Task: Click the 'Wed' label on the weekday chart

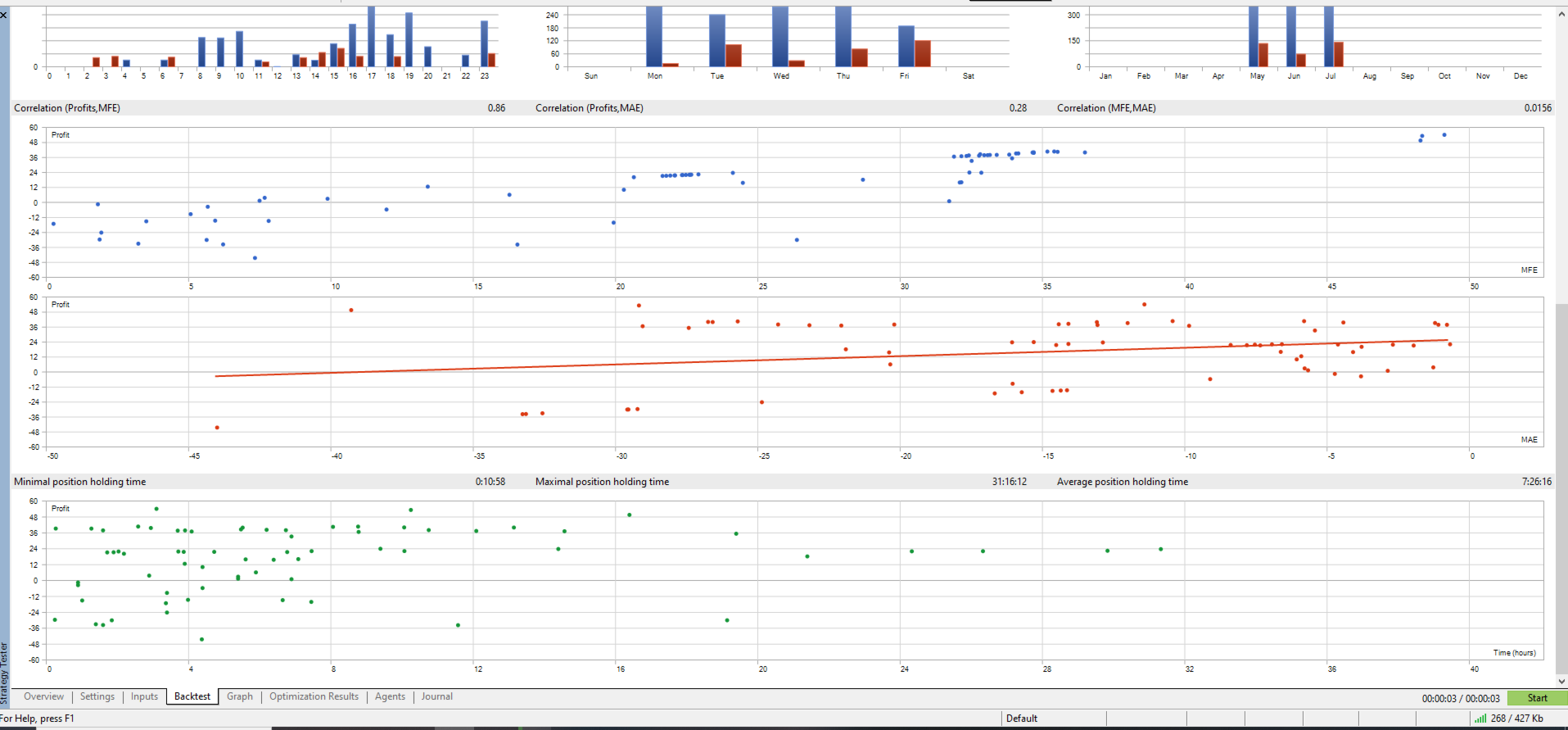Action: click(781, 76)
